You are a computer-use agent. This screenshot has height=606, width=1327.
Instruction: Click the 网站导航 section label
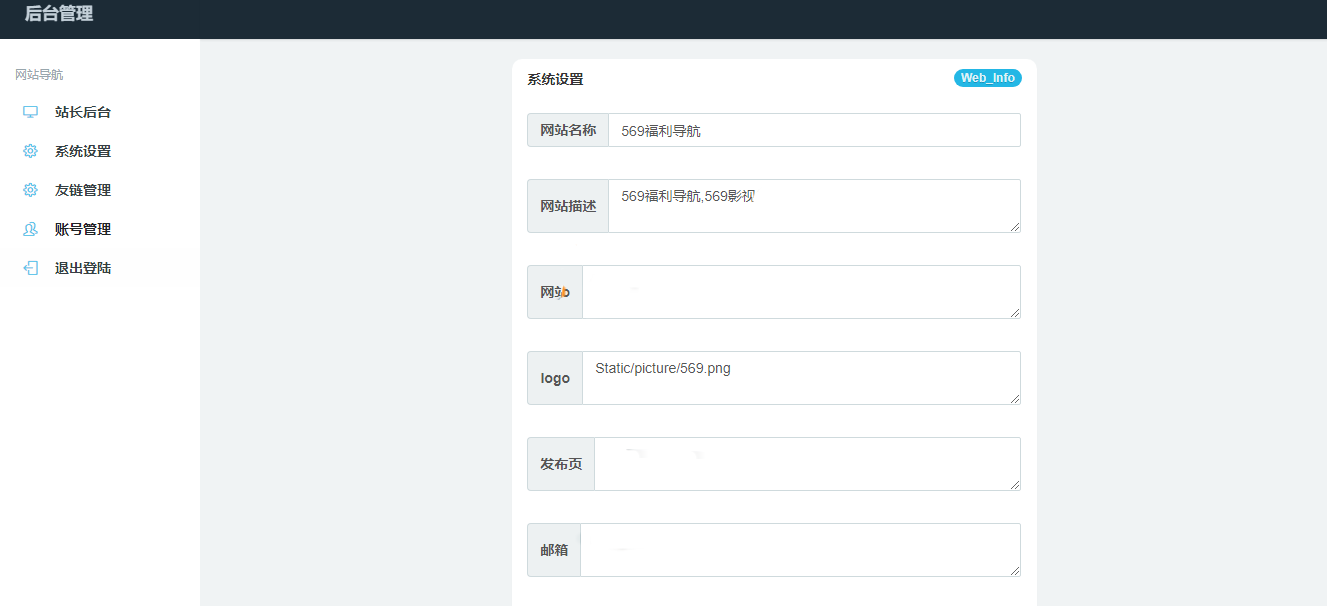coord(37,74)
